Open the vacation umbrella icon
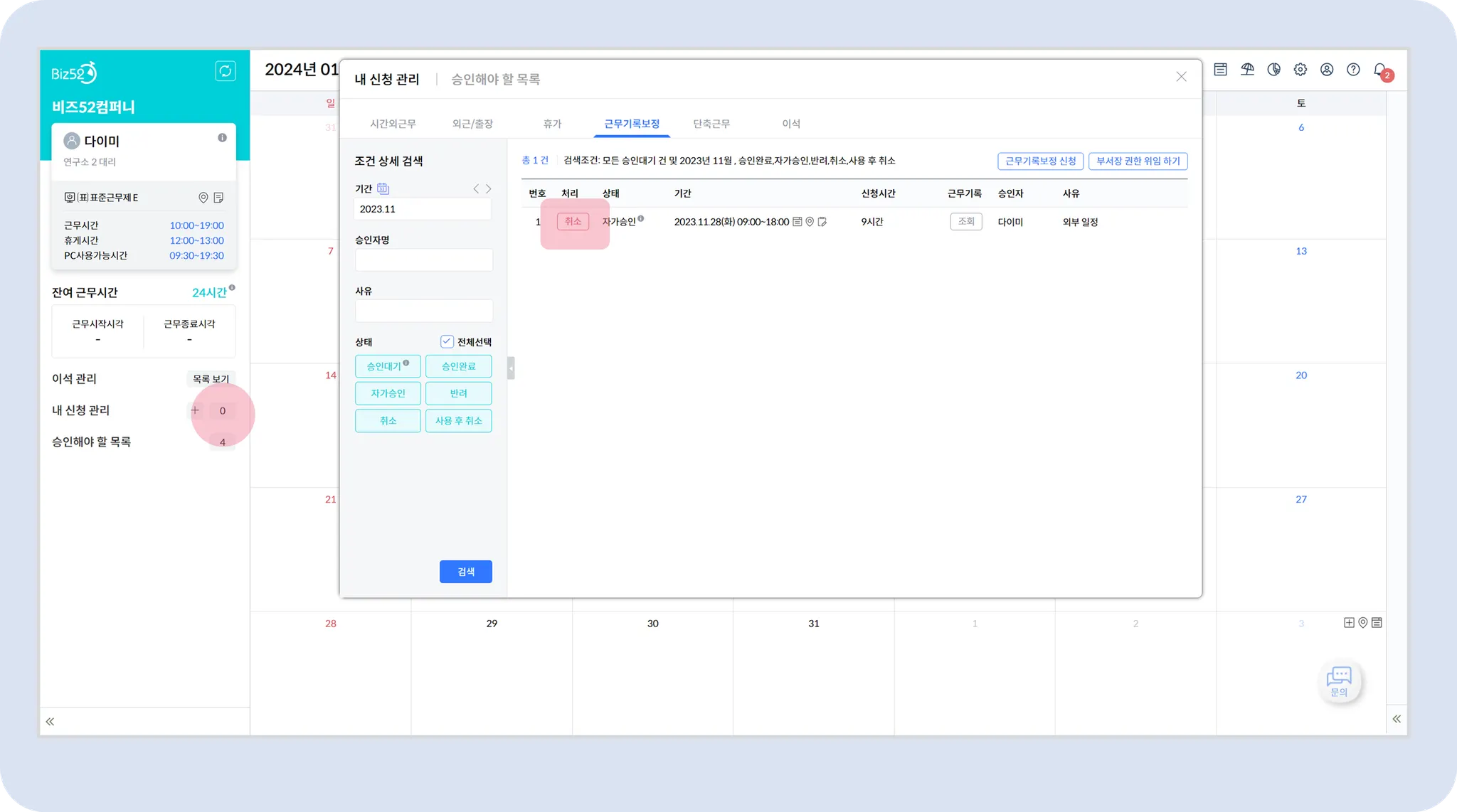 (1247, 70)
